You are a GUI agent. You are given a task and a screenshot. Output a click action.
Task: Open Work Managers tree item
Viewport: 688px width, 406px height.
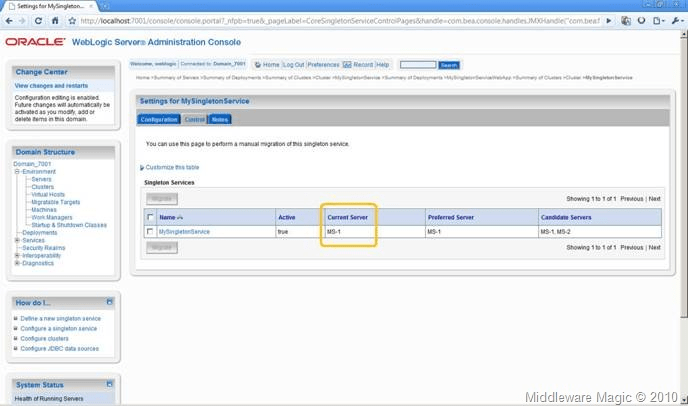point(52,217)
